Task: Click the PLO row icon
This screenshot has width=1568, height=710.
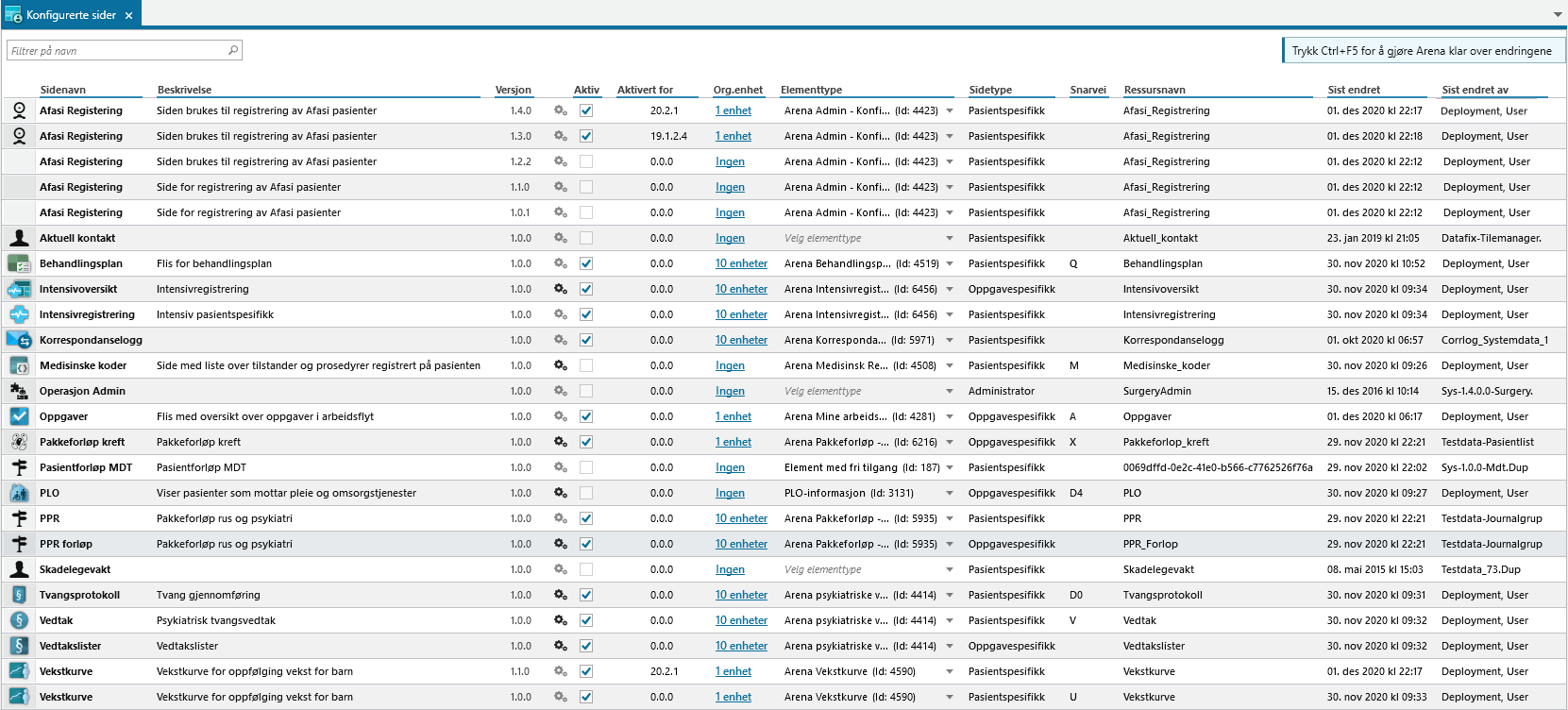Action: pyautogui.click(x=19, y=493)
